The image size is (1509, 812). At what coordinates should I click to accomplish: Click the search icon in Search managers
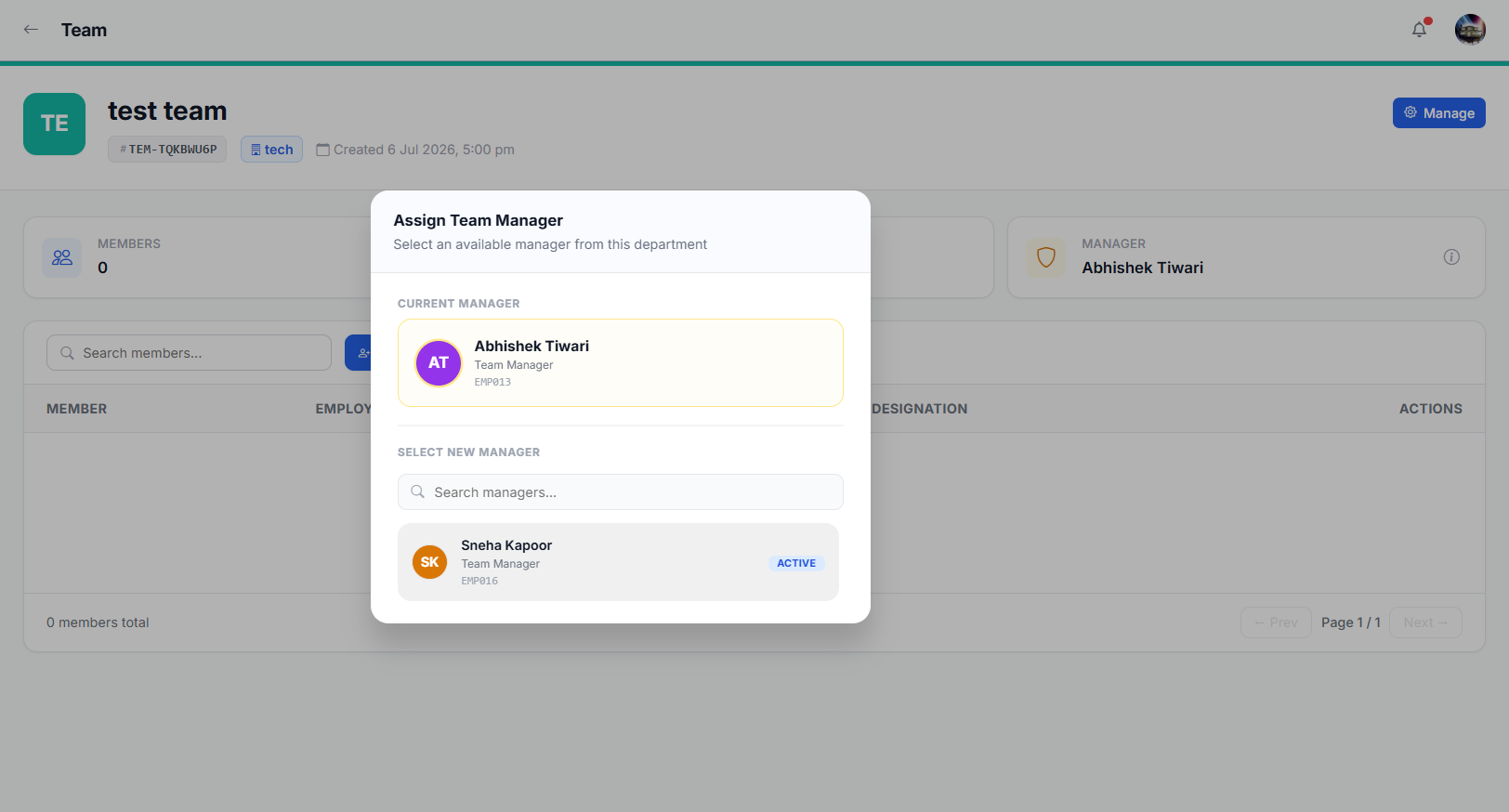418,492
